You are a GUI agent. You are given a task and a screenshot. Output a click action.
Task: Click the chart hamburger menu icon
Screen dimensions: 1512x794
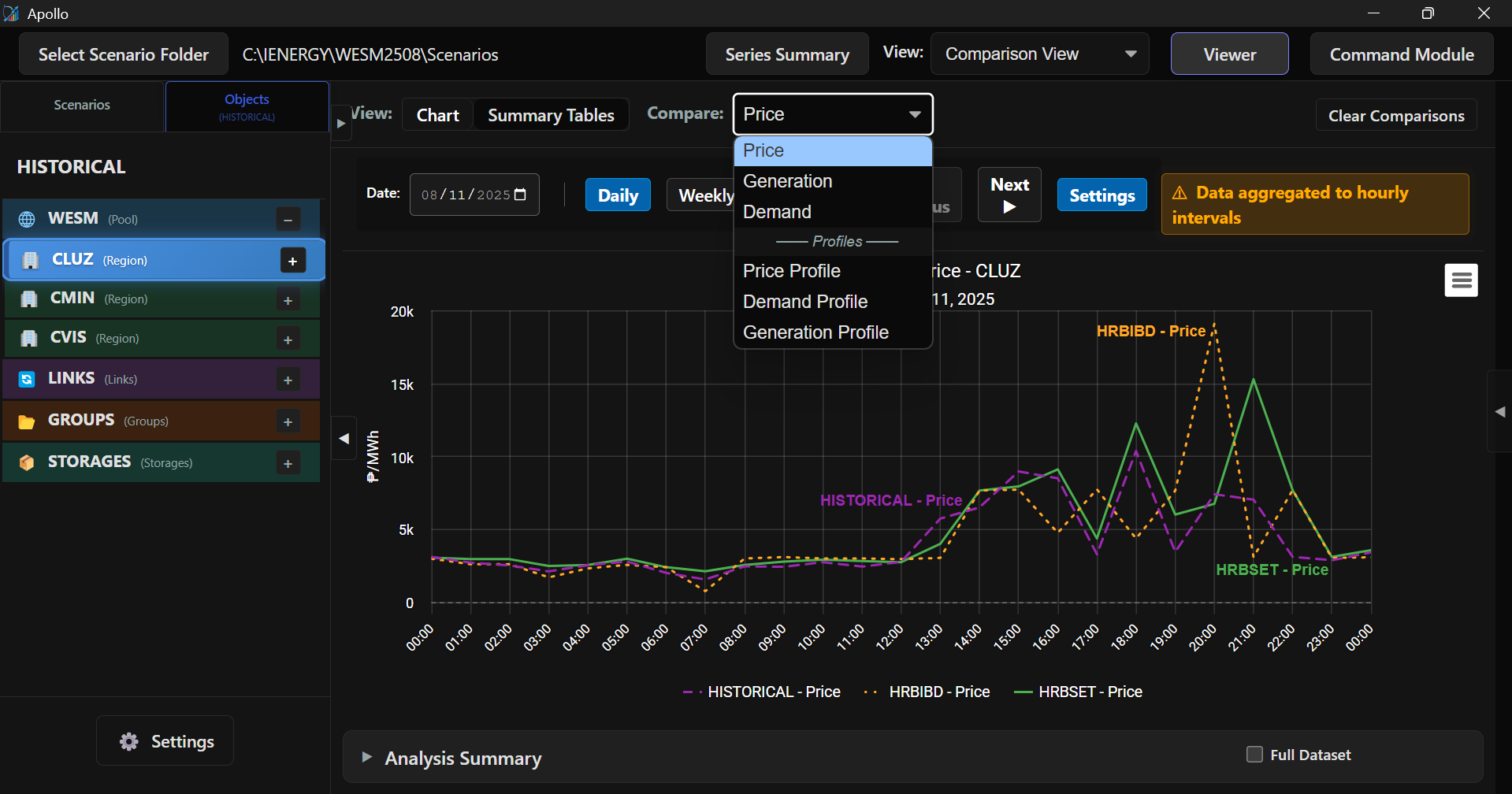pyautogui.click(x=1461, y=280)
